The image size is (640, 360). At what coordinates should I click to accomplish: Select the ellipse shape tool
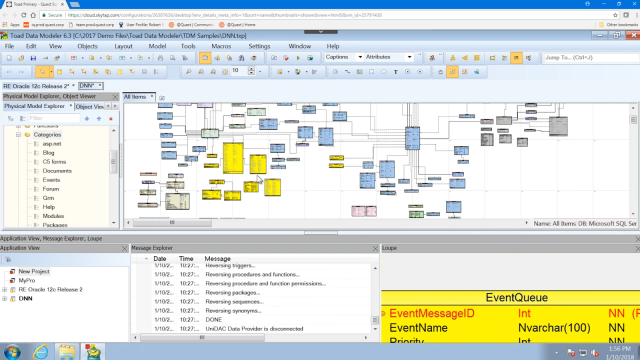pyautogui.click(x=384, y=72)
